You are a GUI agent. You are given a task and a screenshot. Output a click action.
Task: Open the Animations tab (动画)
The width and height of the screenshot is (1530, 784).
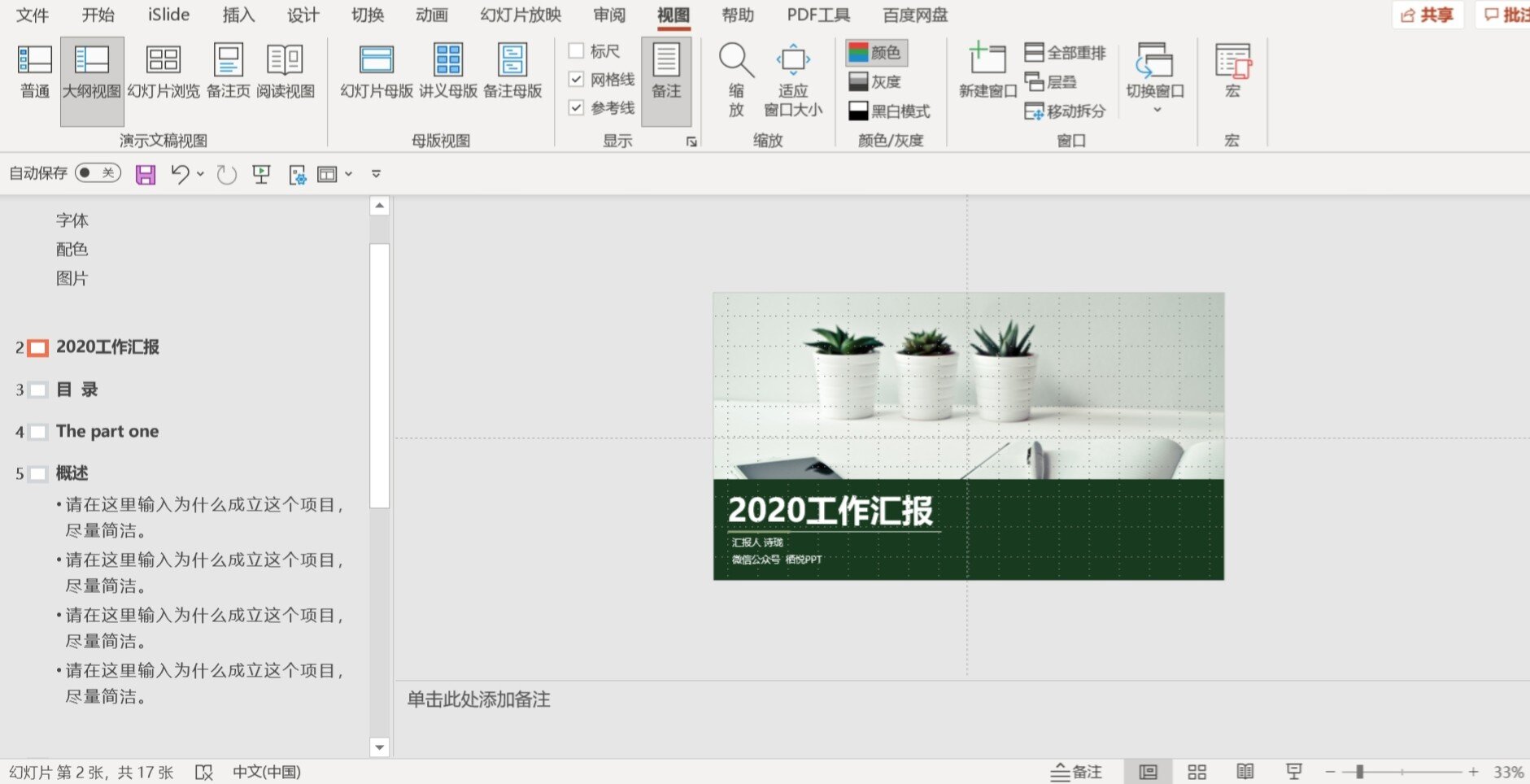point(432,15)
